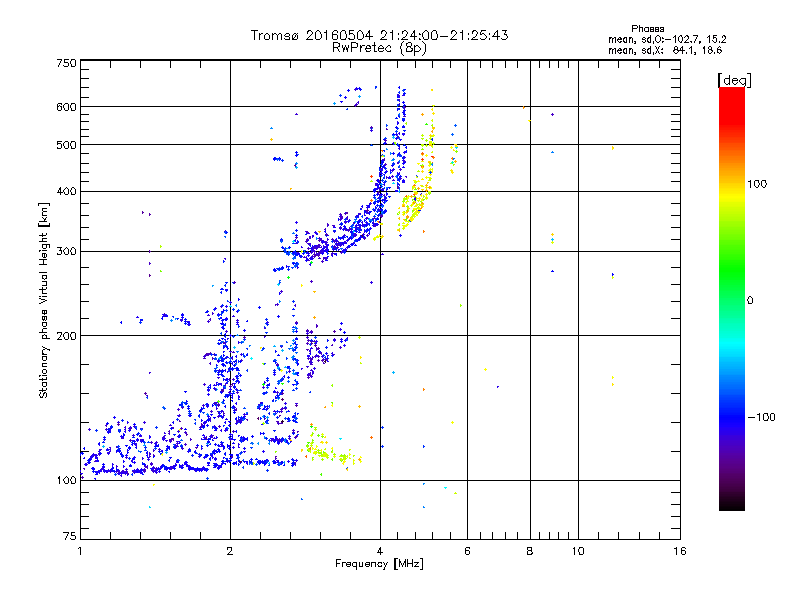Click the '10' x-axis tick label
Viewport: 800px width, 600px height.
coord(578,551)
